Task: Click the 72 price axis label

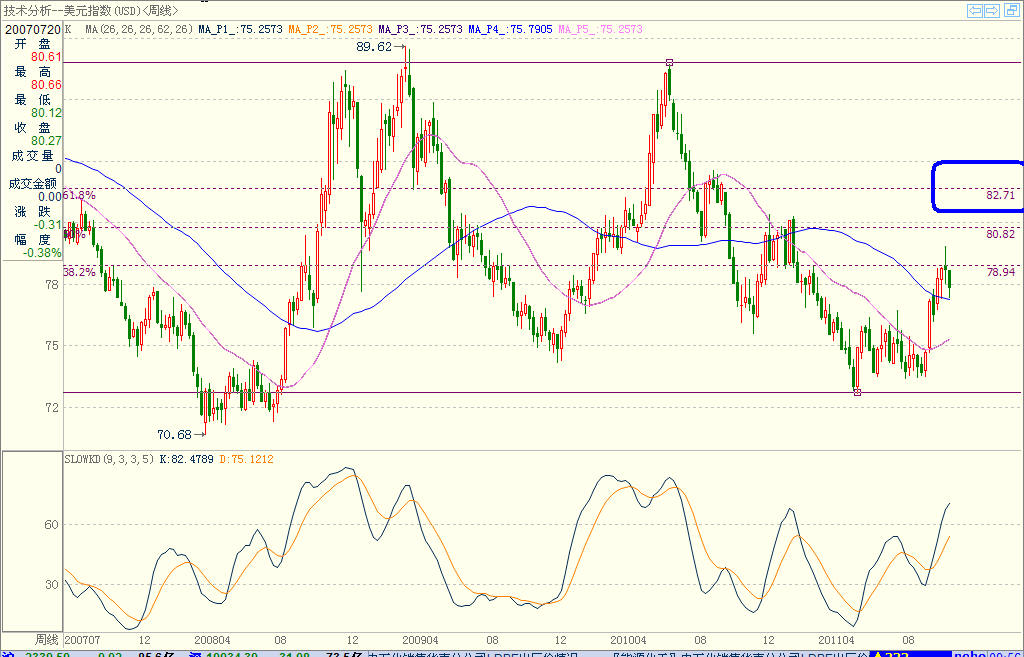Action: [52, 408]
